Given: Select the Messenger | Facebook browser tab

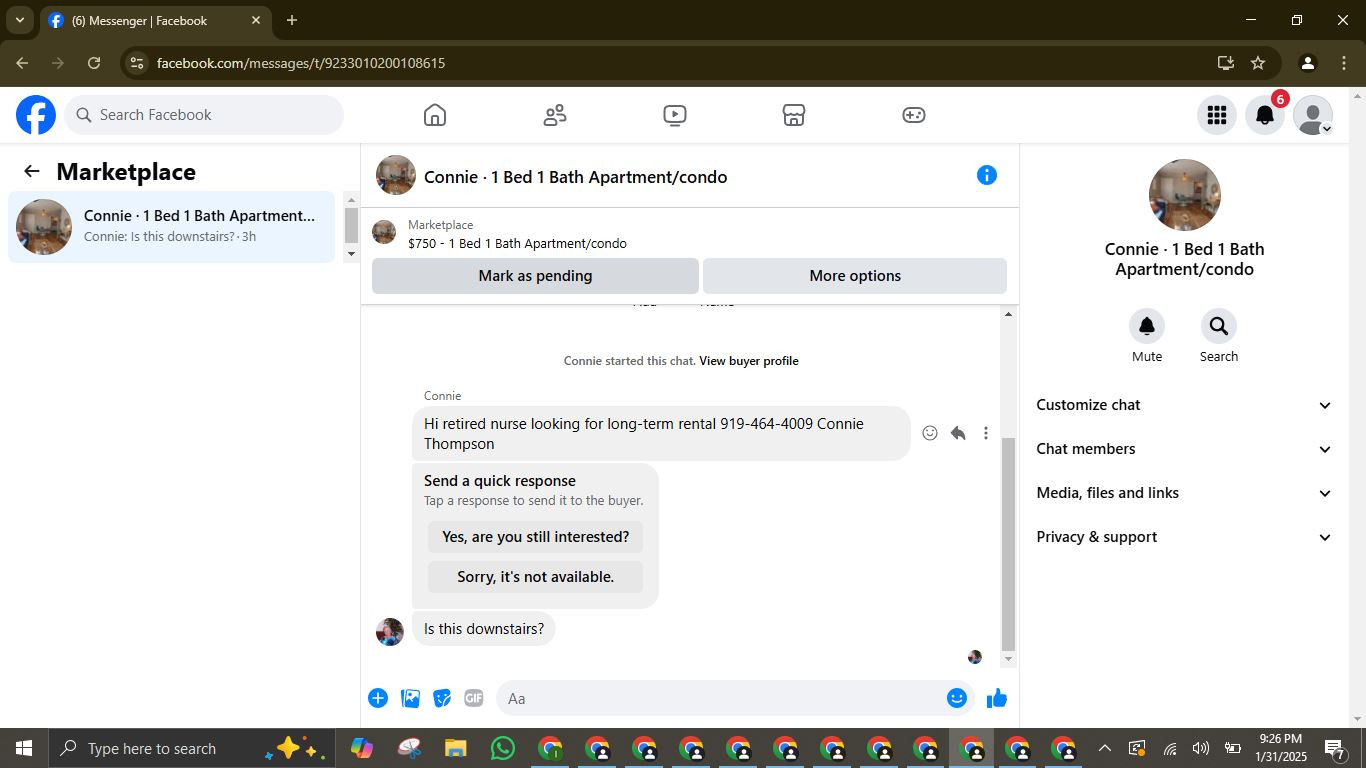Looking at the screenshot, I should [x=155, y=20].
